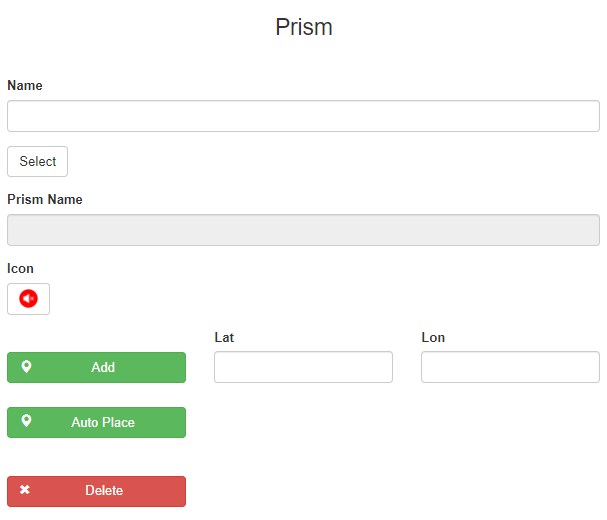Click the Name text field

(303, 116)
